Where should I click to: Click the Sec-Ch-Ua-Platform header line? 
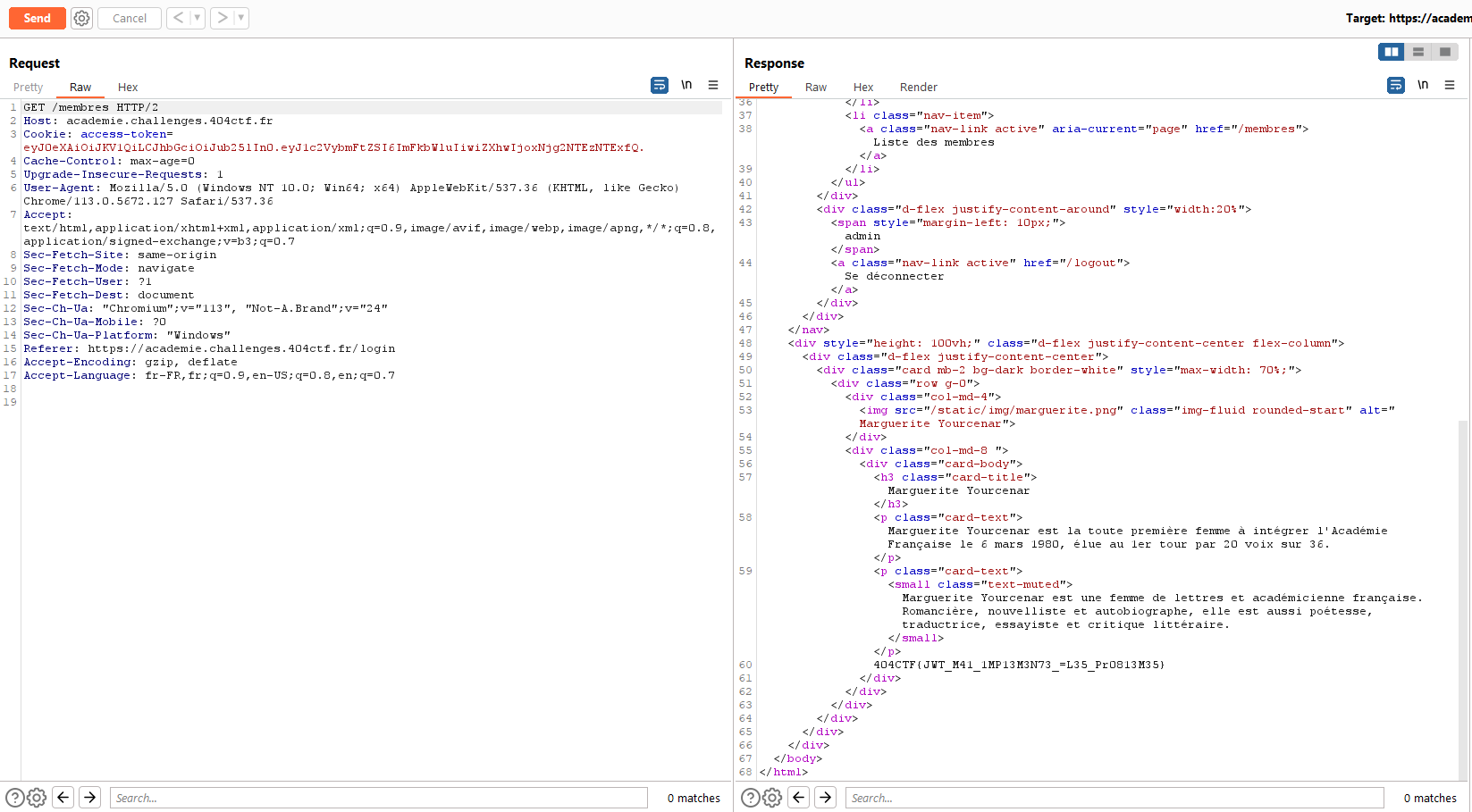(127, 335)
